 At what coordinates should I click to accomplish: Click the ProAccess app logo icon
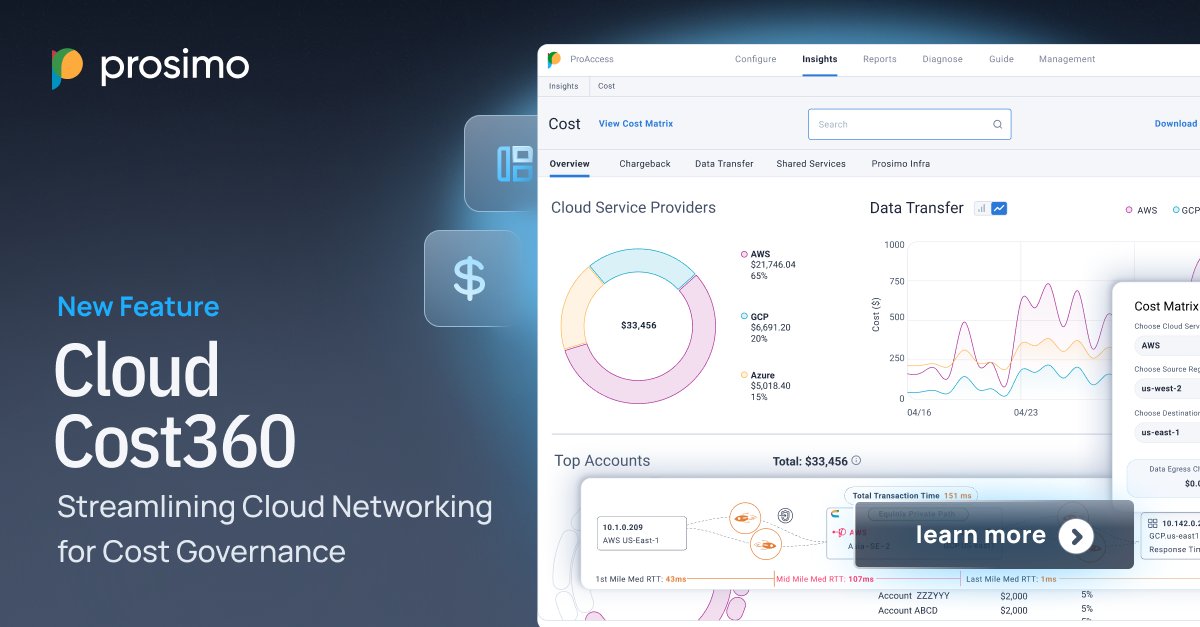pos(554,60)
